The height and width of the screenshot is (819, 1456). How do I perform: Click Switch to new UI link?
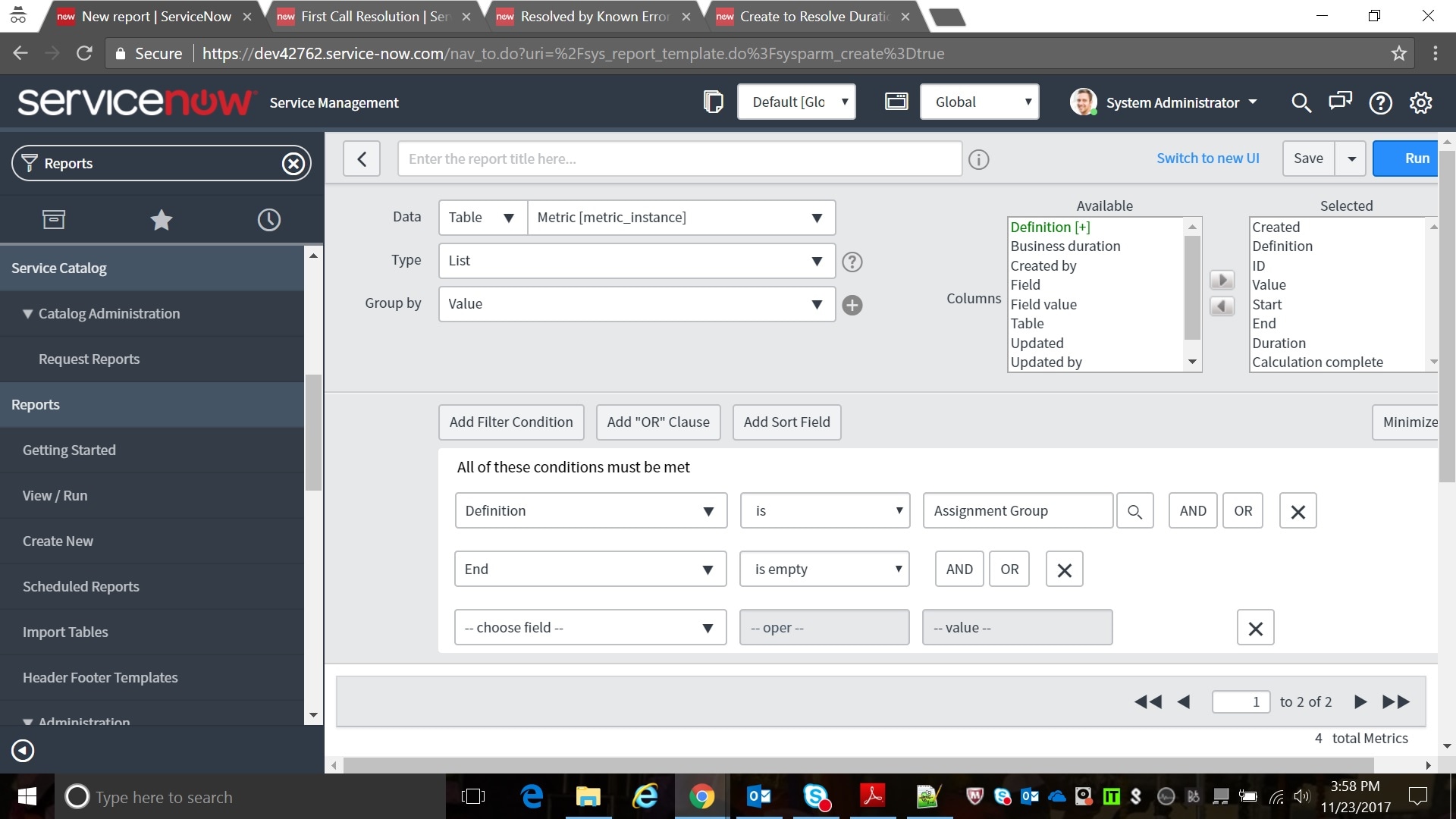pyautogui.click(x=1207, y=158)
